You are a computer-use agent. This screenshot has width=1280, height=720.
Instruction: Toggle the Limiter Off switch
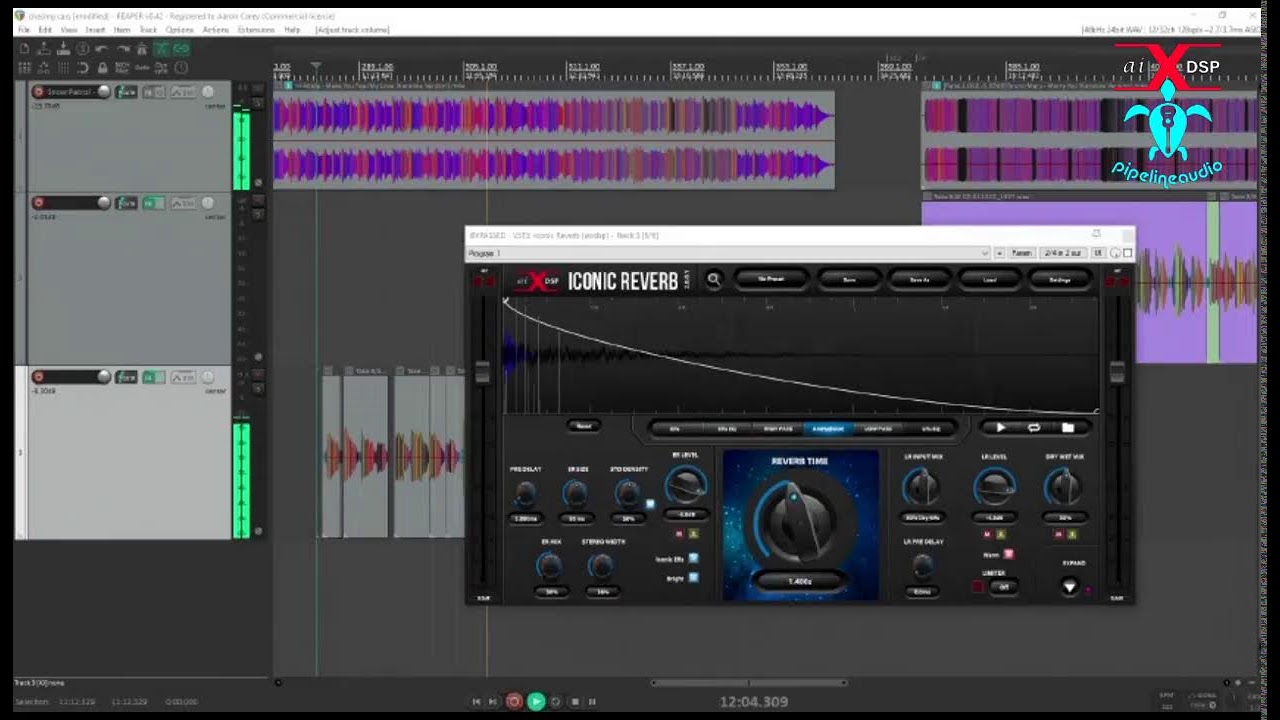1005,587
